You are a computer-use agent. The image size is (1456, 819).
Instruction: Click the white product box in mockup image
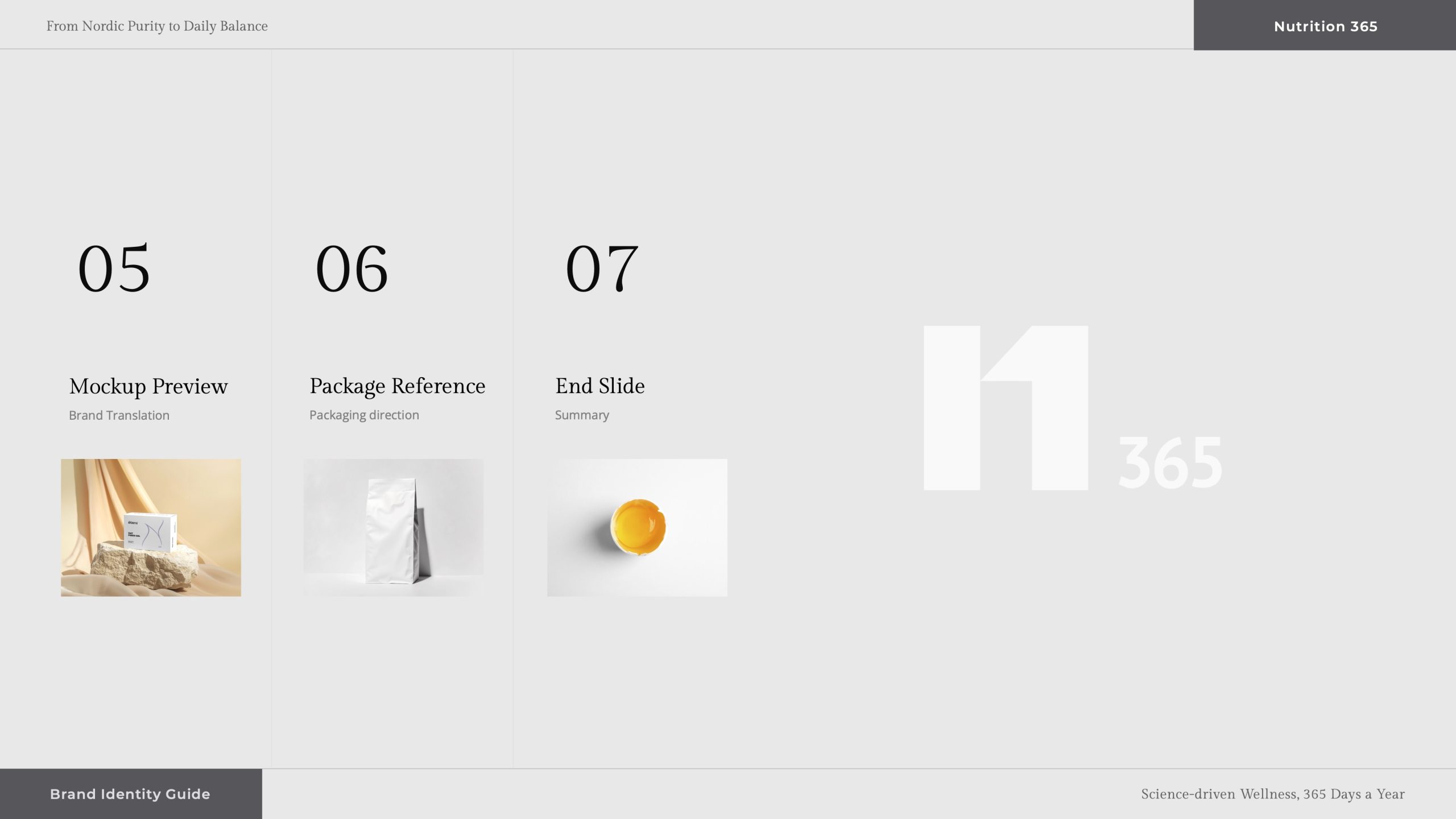(151, 531)
